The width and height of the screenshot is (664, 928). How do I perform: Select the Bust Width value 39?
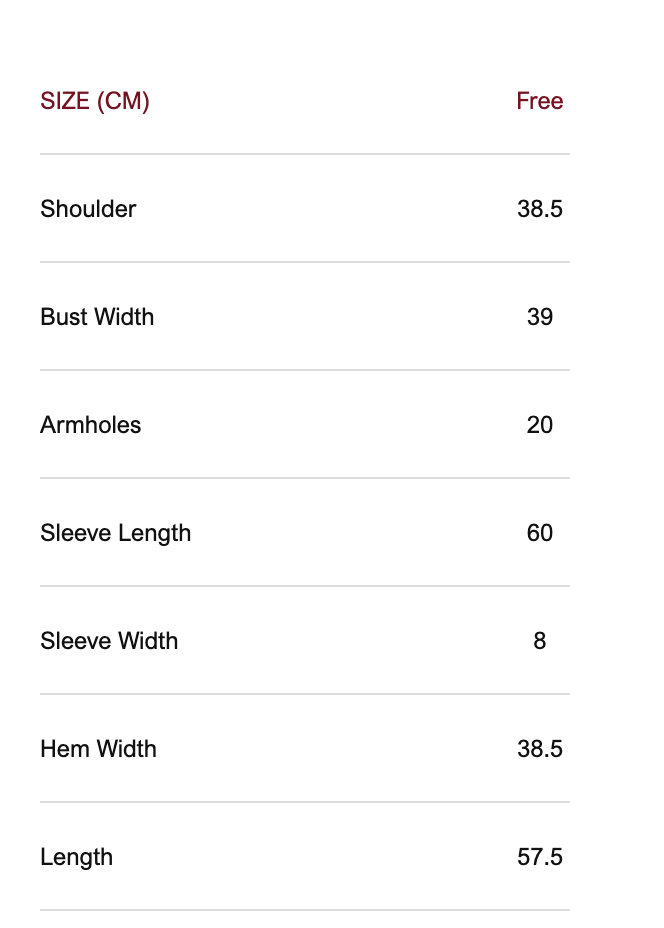coord(539,317)
